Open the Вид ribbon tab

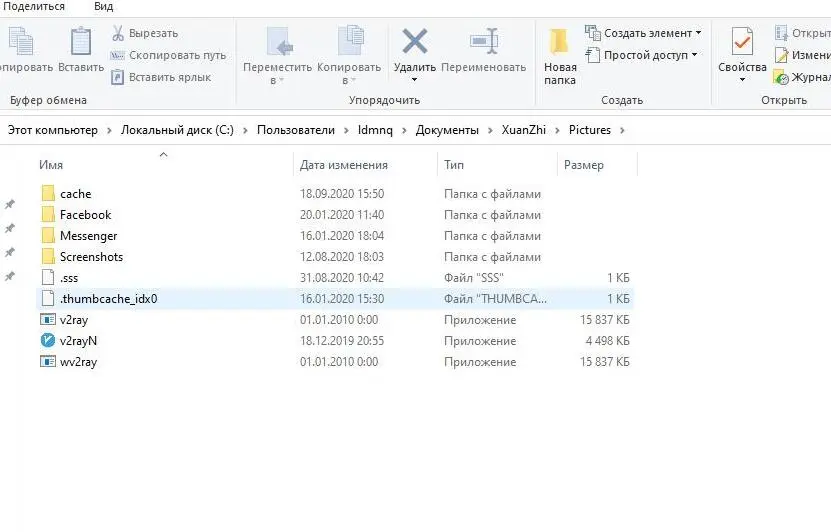103,7
